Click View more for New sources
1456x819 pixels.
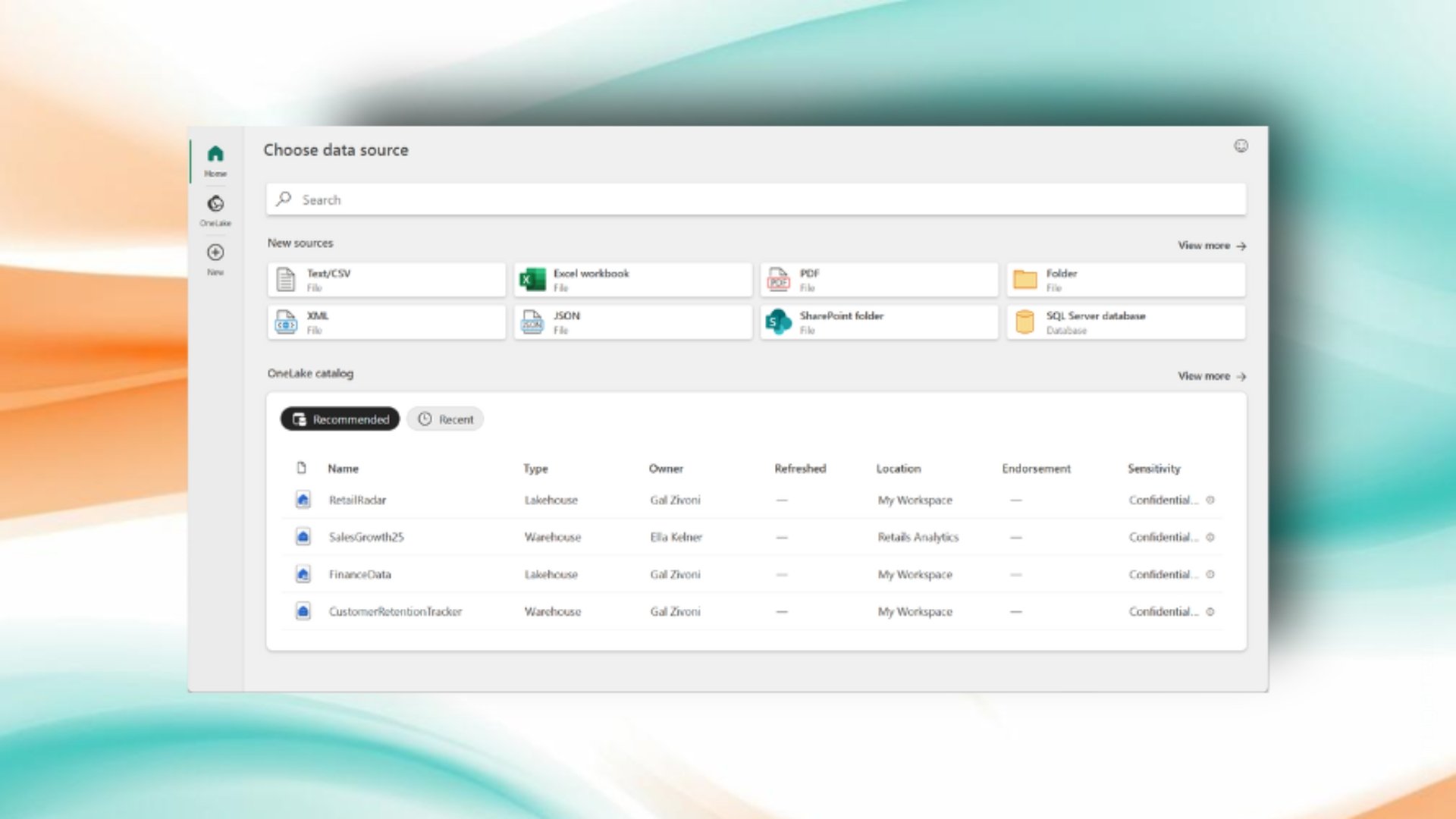tap(1212, 246)
